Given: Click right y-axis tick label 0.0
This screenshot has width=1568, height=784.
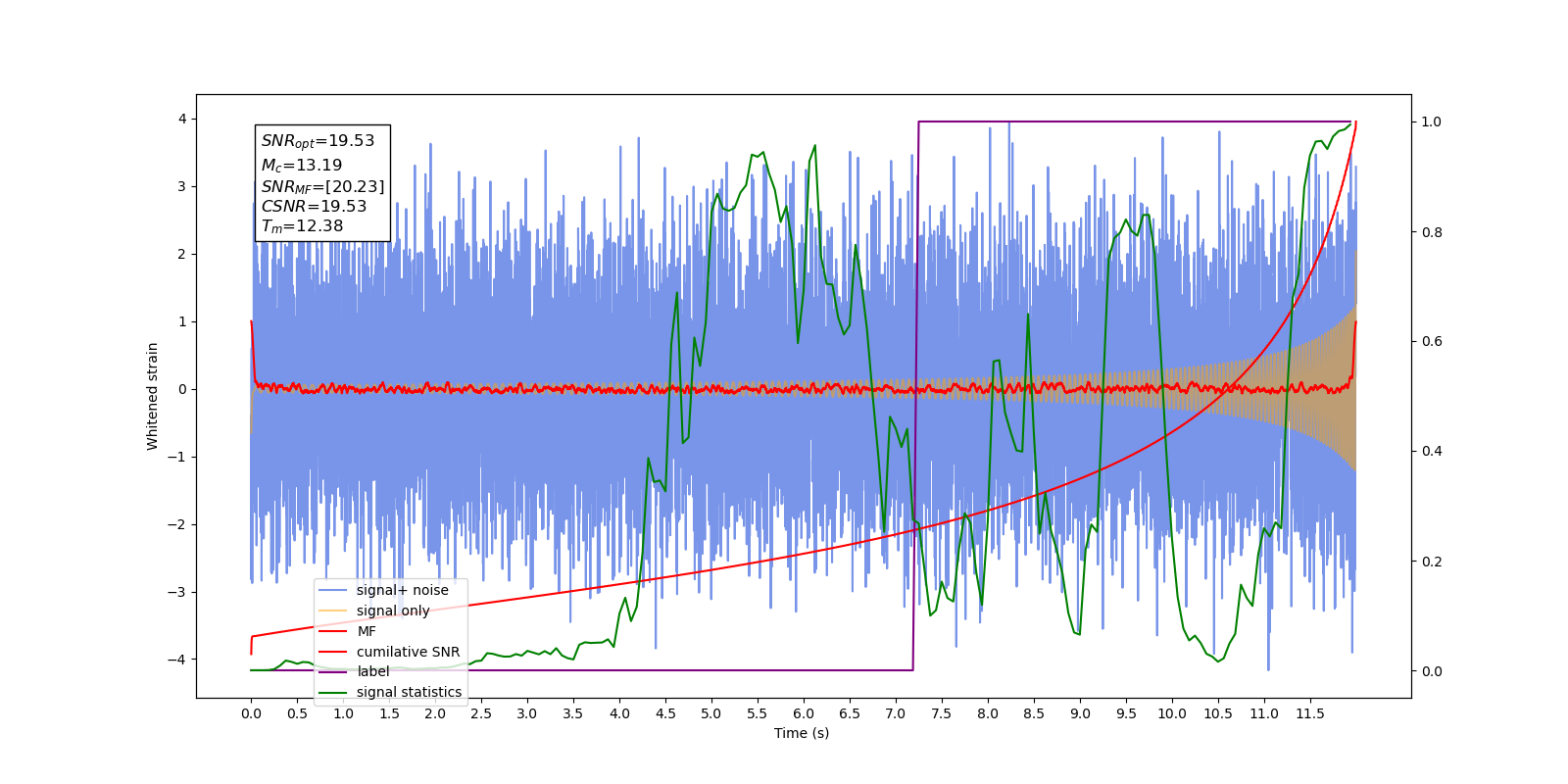Looking at the screenshot, I should coord(1431,671).
